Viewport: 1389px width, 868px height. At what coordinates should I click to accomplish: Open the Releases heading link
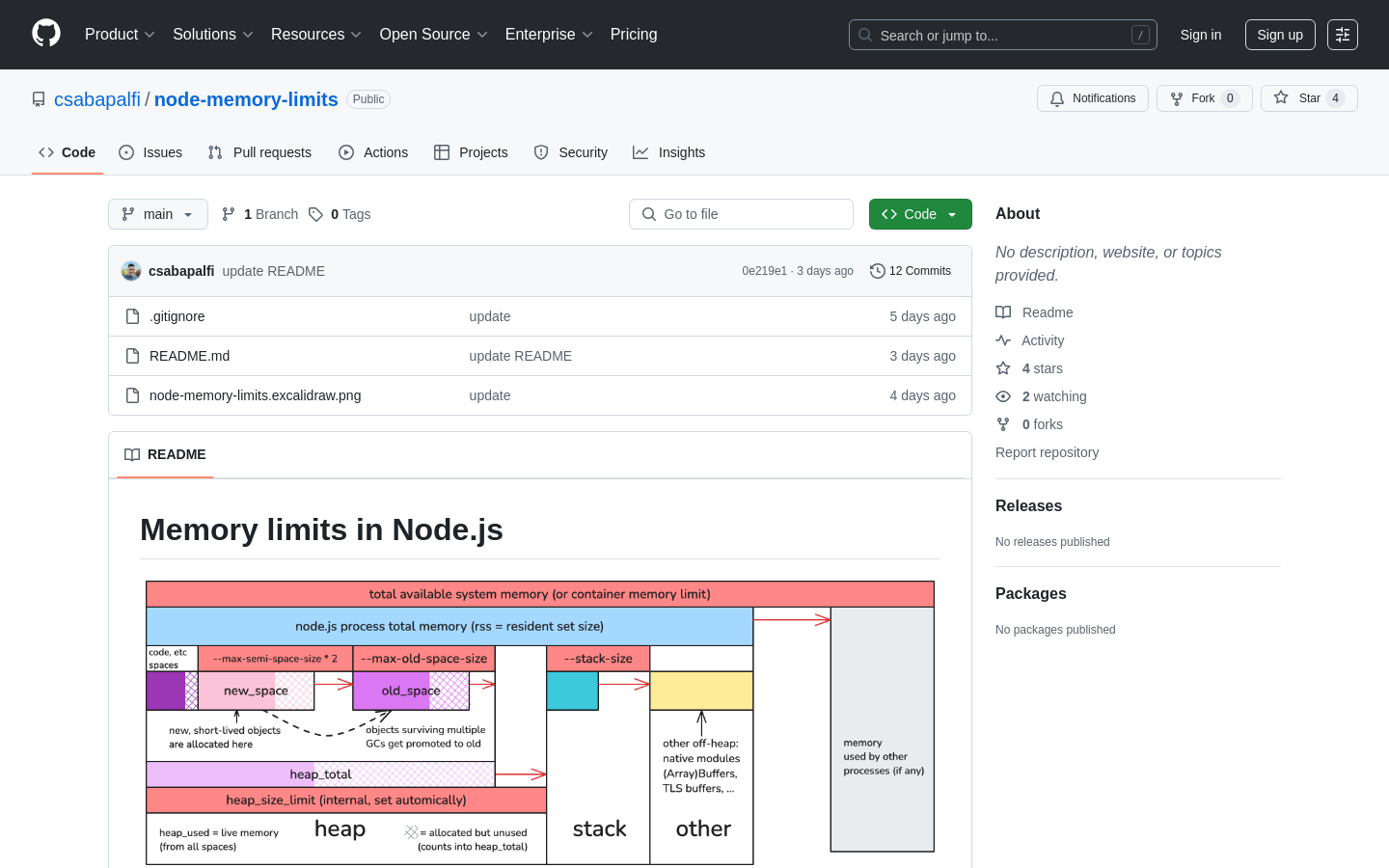click(x=1028, y=505)
